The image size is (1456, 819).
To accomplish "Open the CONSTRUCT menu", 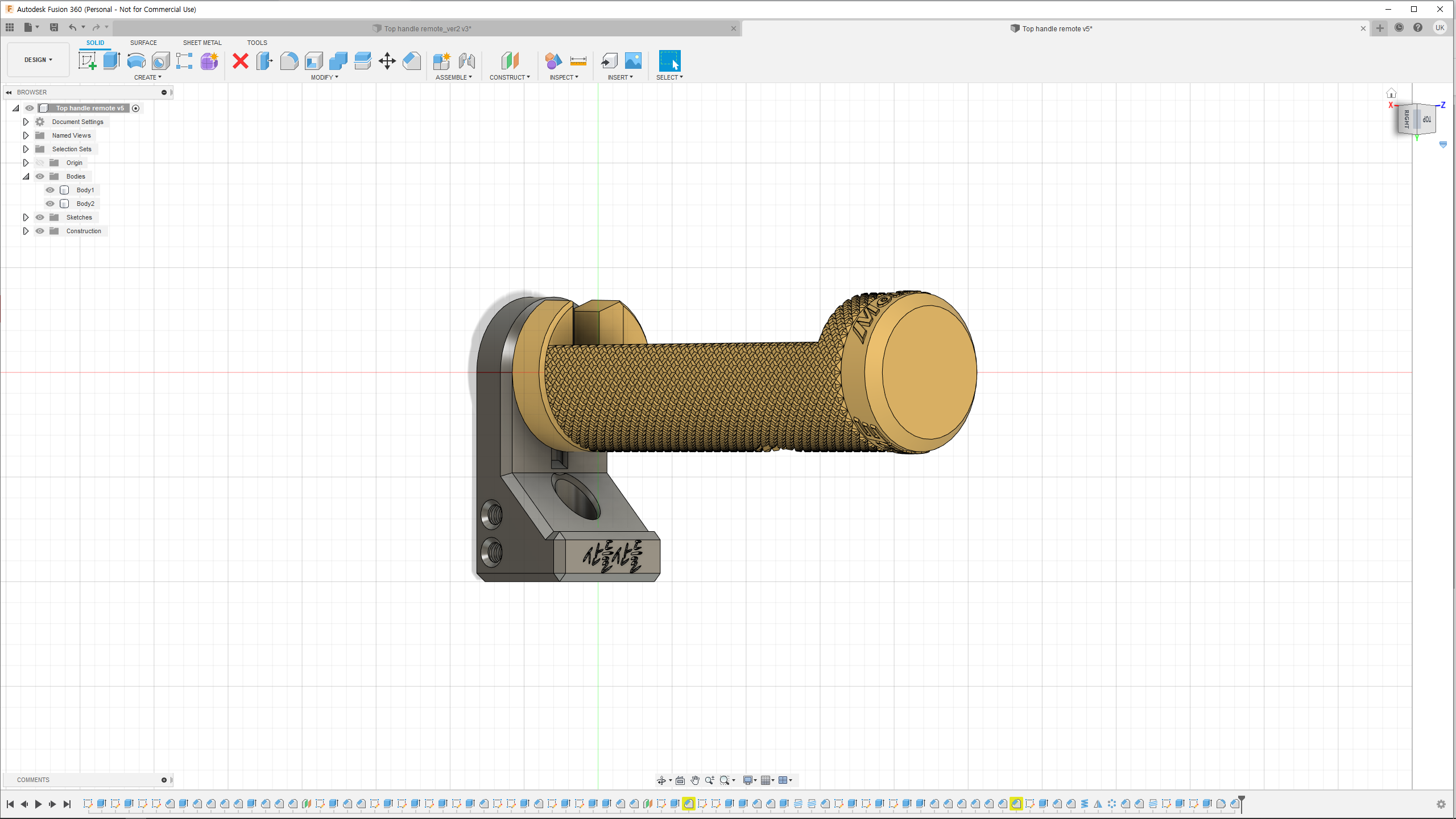I will coord(509,77).
